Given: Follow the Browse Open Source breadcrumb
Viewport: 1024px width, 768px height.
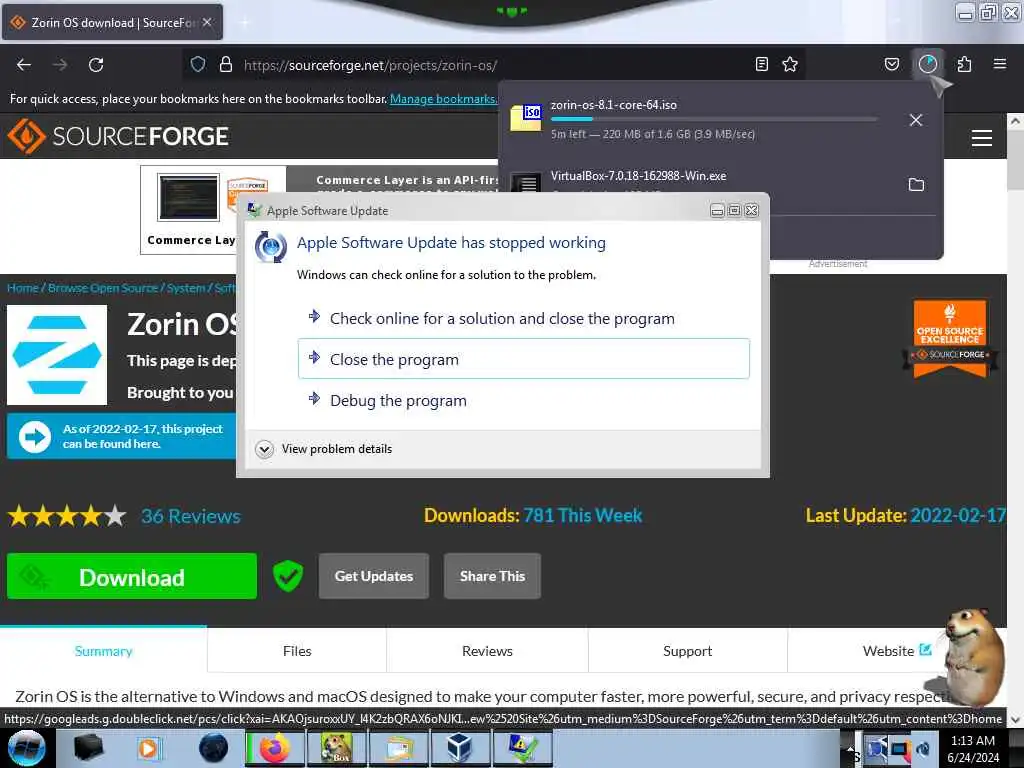Looking at the screenshot, I should (103, 288).
